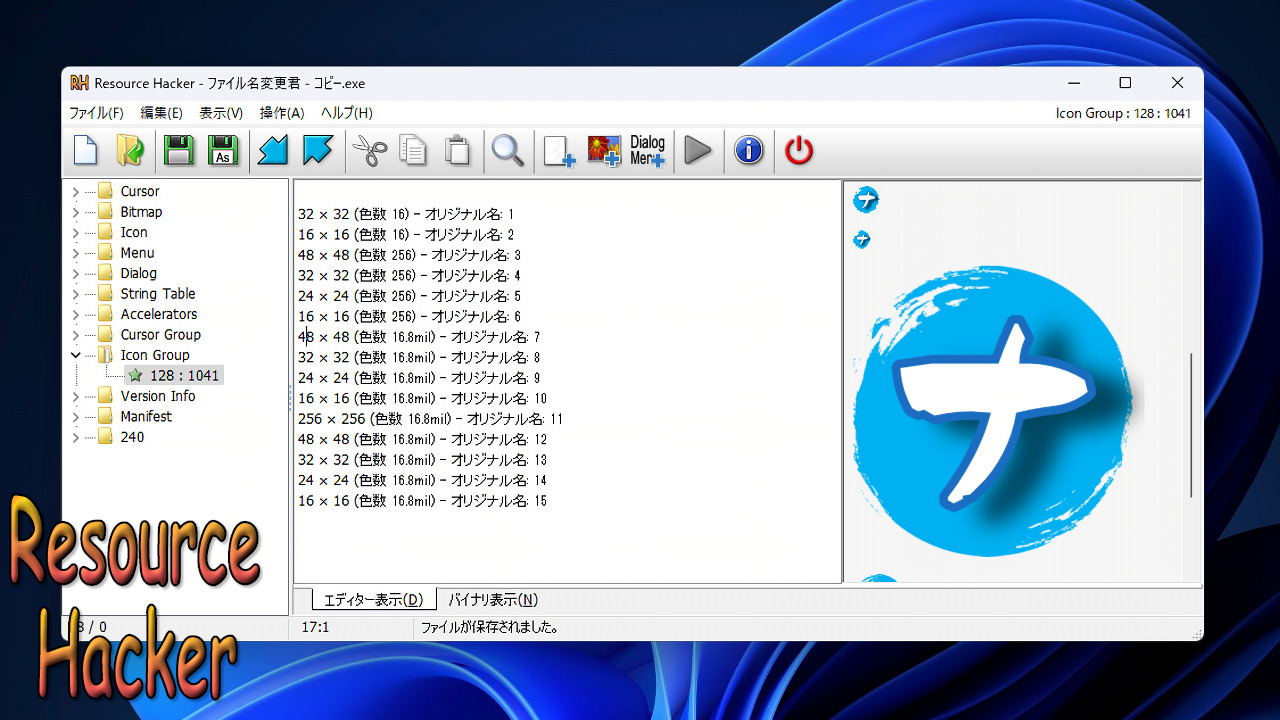The height and width of the screenshot is (720, 1280).
Task: Select the Version Info tree label
Action: (x=158, y=396)
